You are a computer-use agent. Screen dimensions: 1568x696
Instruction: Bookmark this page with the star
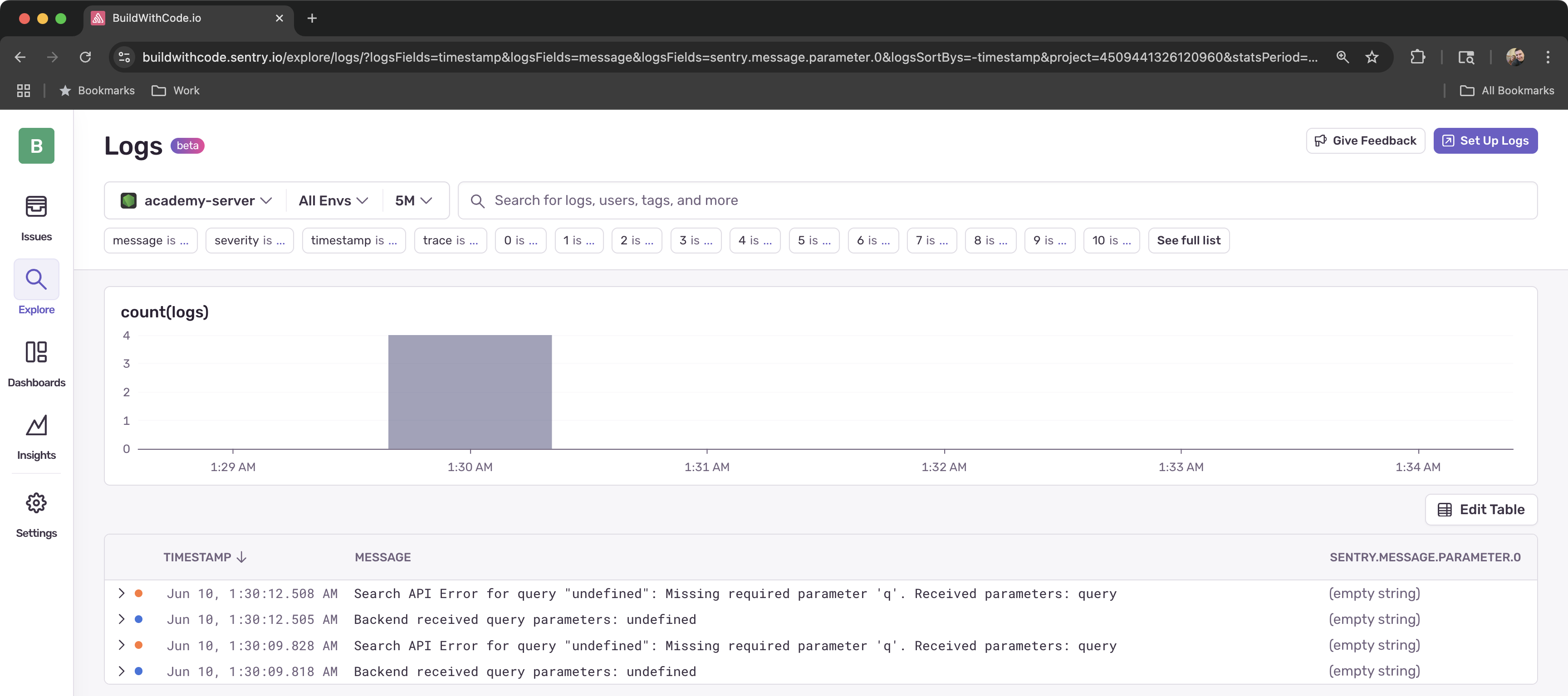coord(1372,57)
